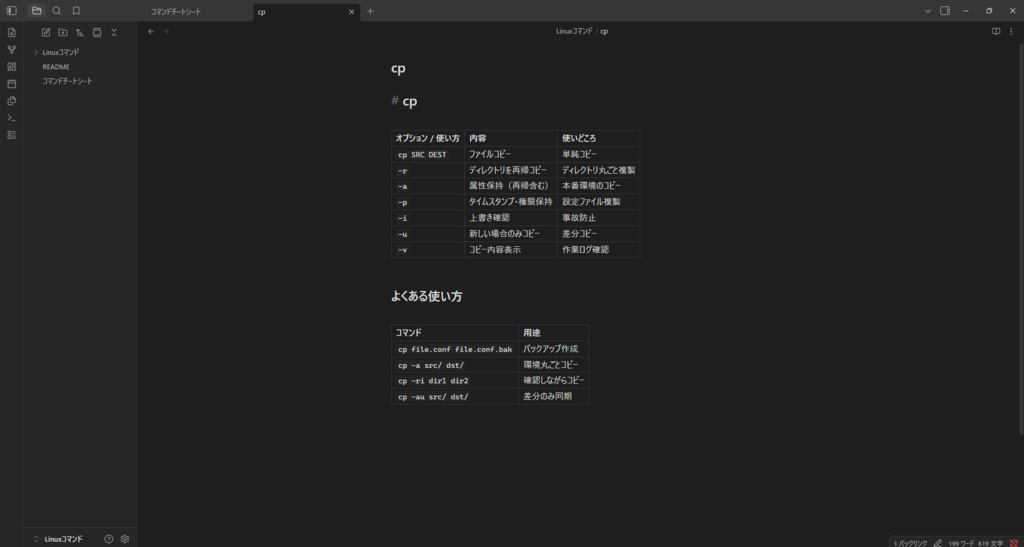Navigate forward with right arrow
This screenshot has width=1024, height=547.
pyautogui.click(x=166, y=31)
